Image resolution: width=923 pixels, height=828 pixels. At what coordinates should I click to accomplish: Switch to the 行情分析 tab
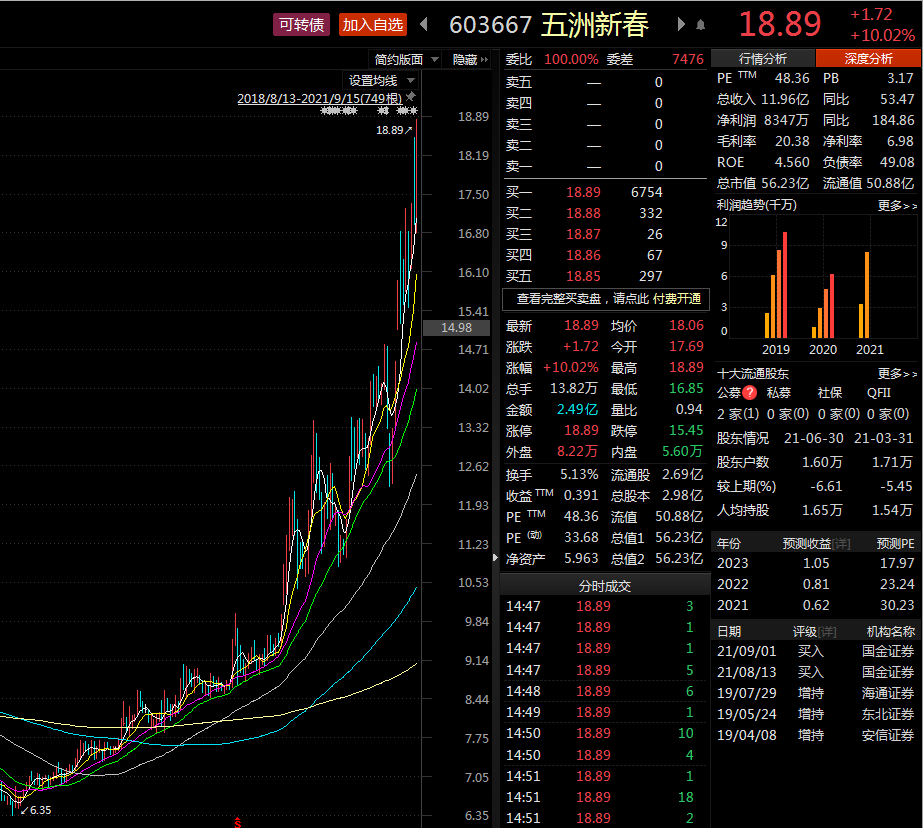(x=763, y=58)
